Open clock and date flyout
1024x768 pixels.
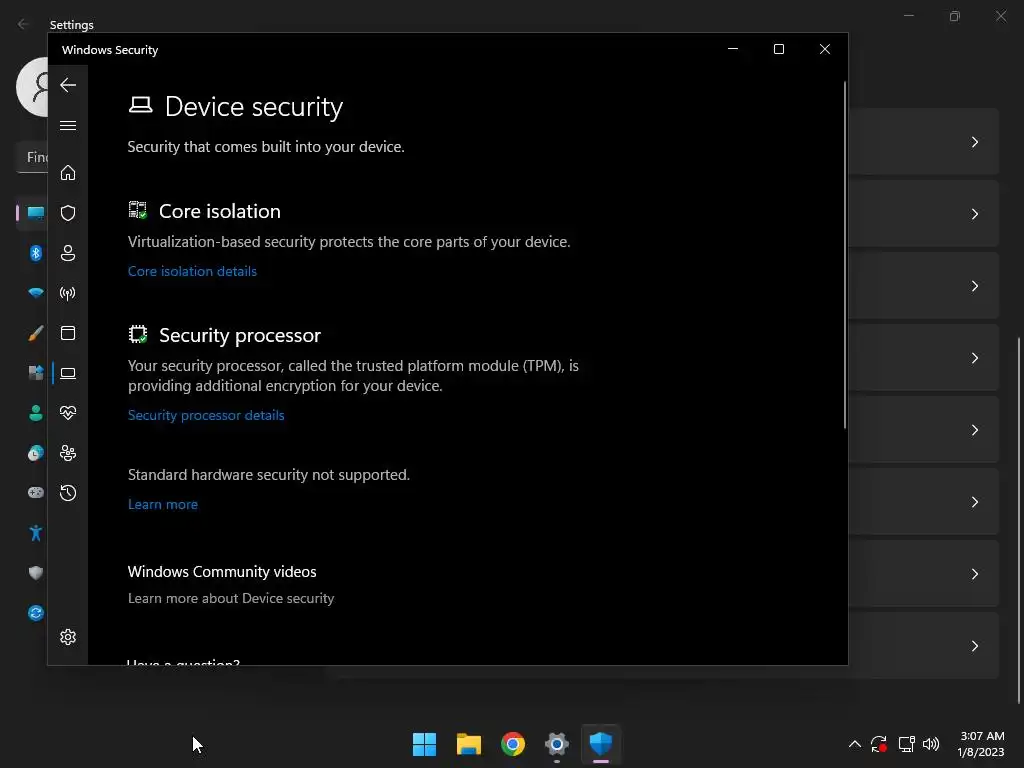(981, 744)
